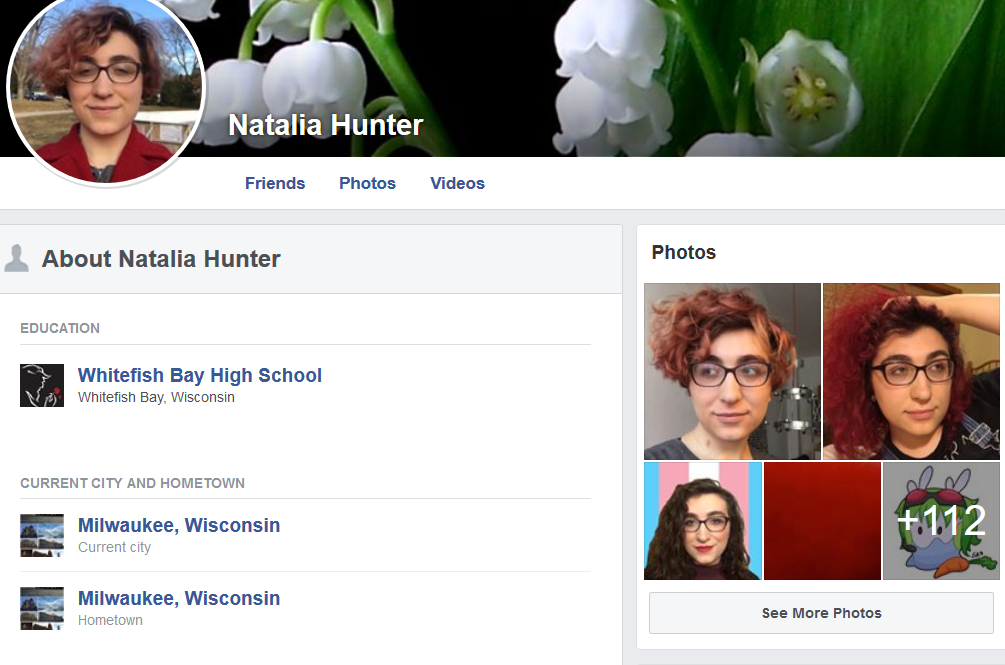
Task: Open the solid red photo thumbnail
Action: point(822,521)
